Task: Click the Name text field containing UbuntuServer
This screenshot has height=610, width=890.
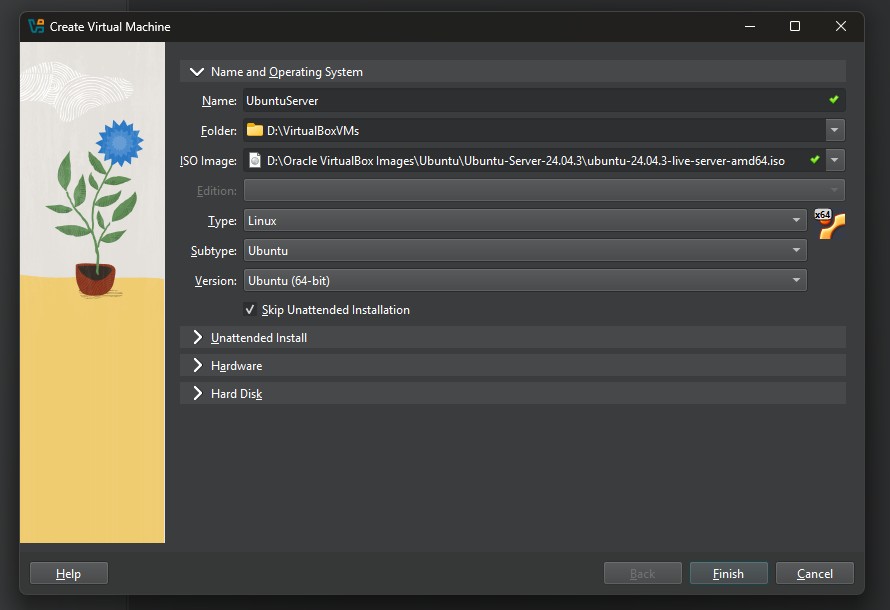Action: (x=530, y=100)
